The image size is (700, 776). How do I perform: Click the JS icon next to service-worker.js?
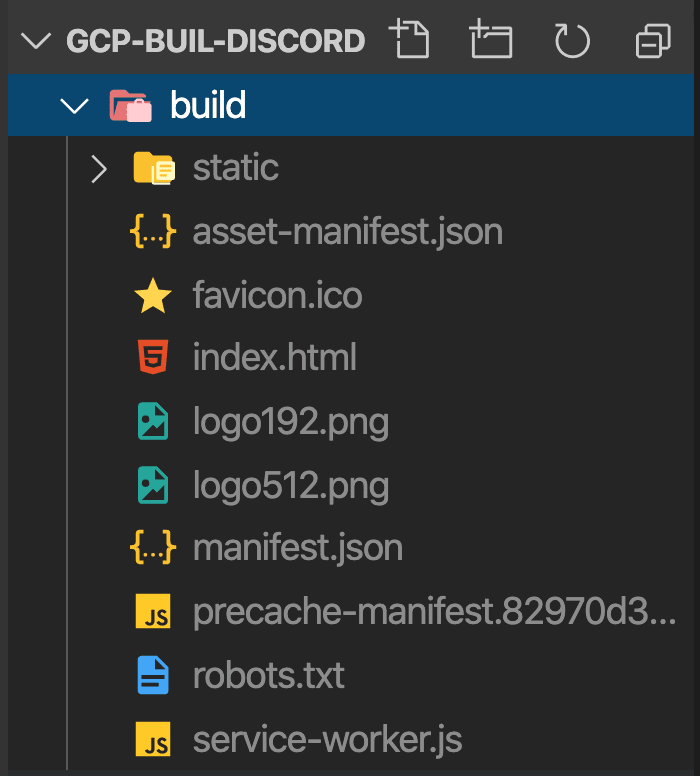point(153,739)
